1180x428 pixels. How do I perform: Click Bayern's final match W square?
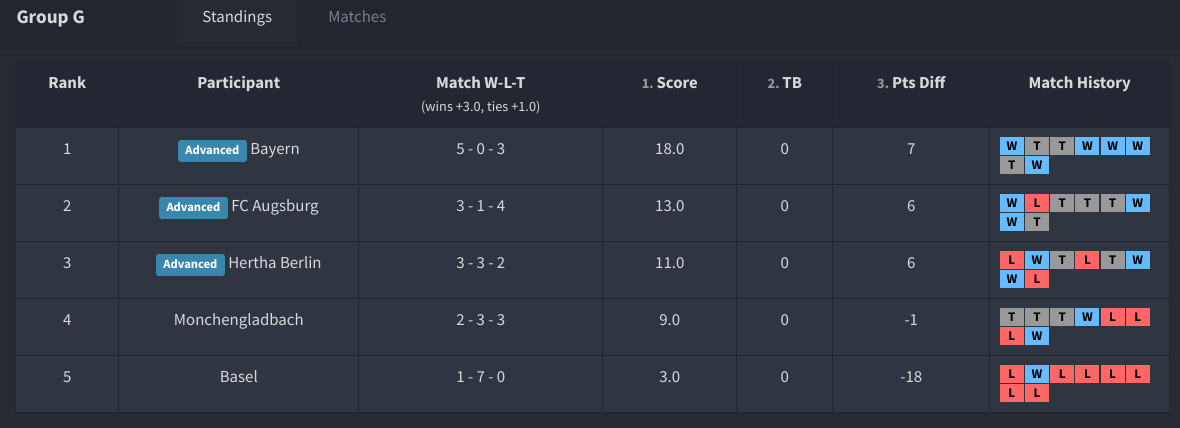point(1037,165)
